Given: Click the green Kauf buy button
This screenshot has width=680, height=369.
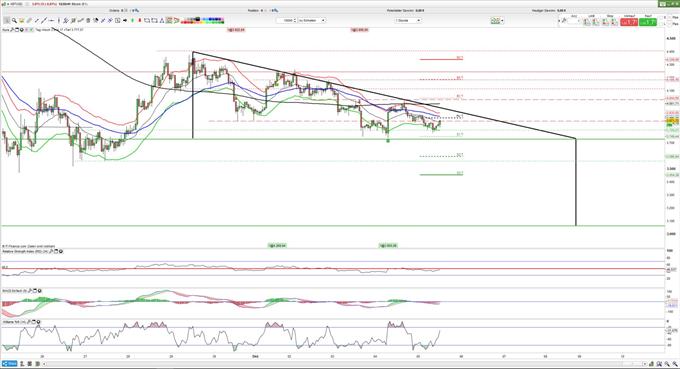Looking at the screenshot, I should click(x=648, y=22).
